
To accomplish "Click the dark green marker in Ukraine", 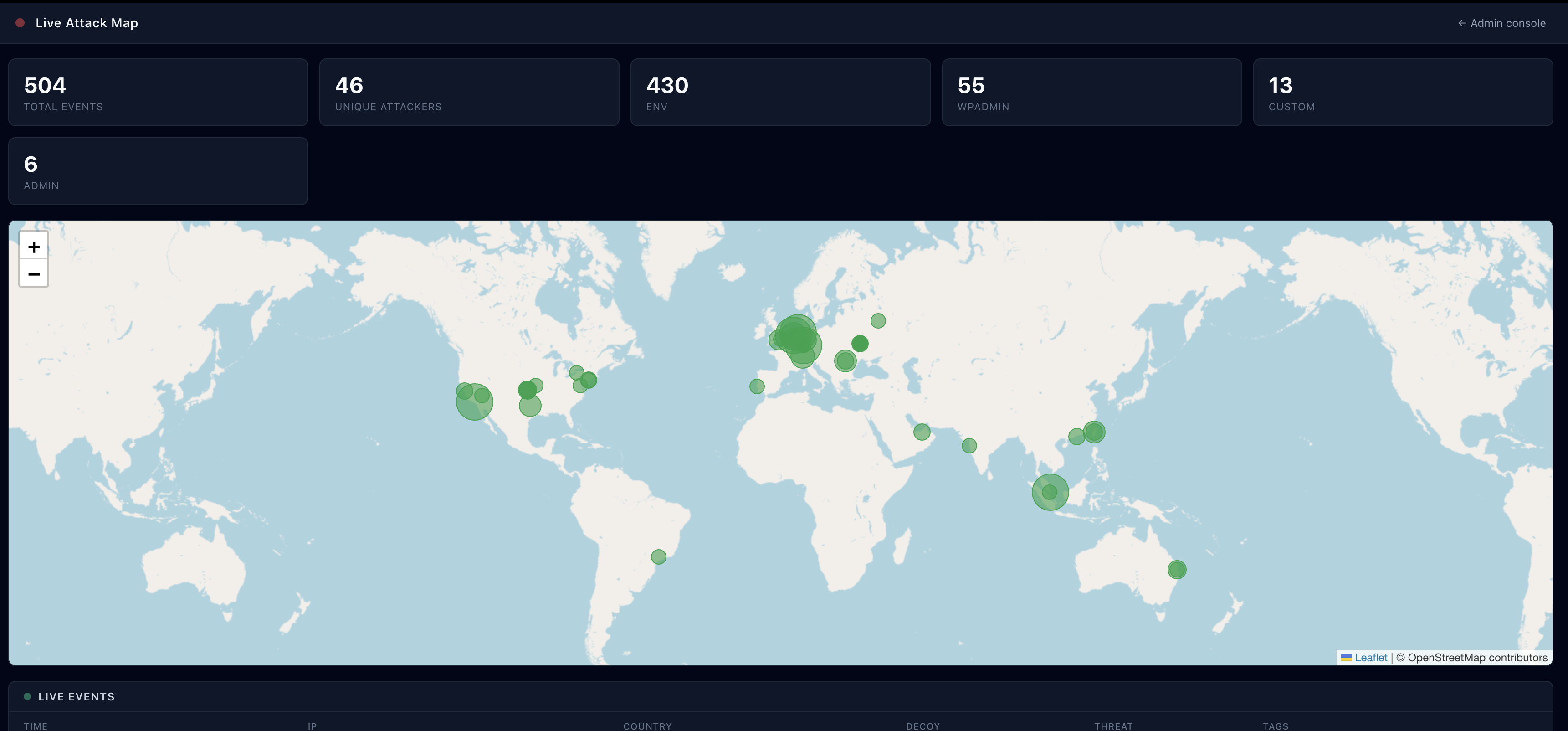I will point(860,344).
